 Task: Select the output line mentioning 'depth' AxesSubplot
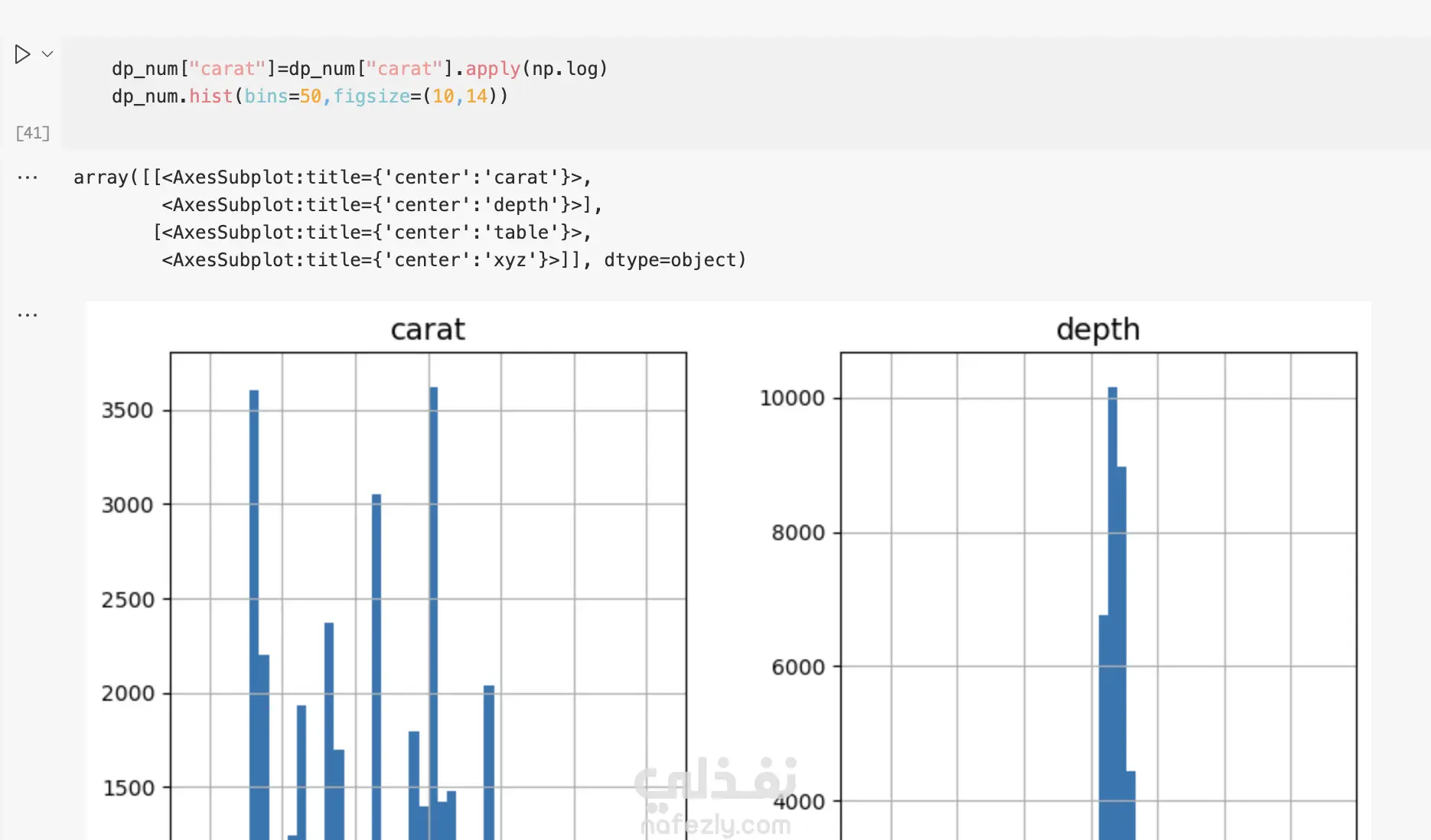tap(382, 205)
